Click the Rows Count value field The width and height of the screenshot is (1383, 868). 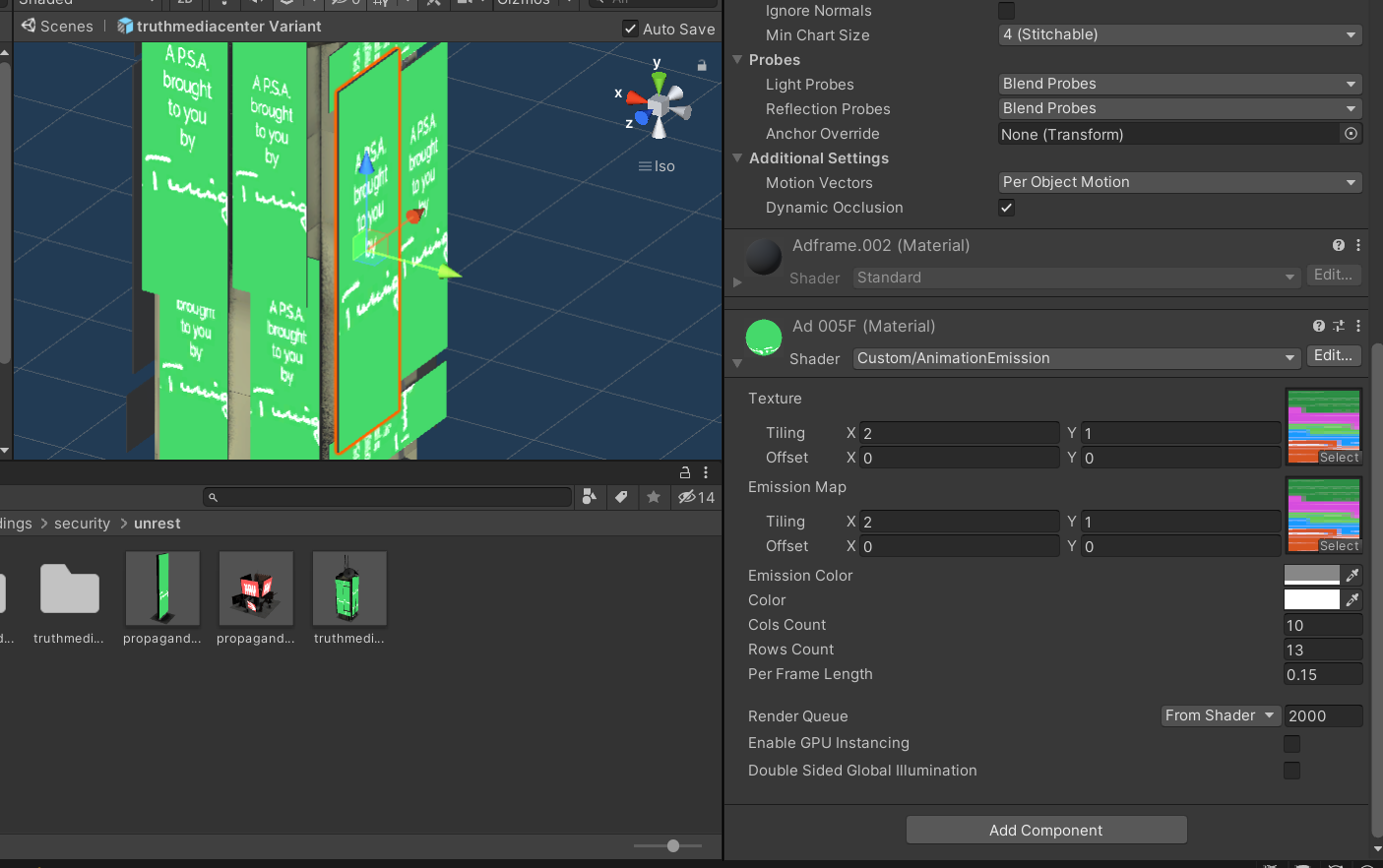pos(1323,650)
